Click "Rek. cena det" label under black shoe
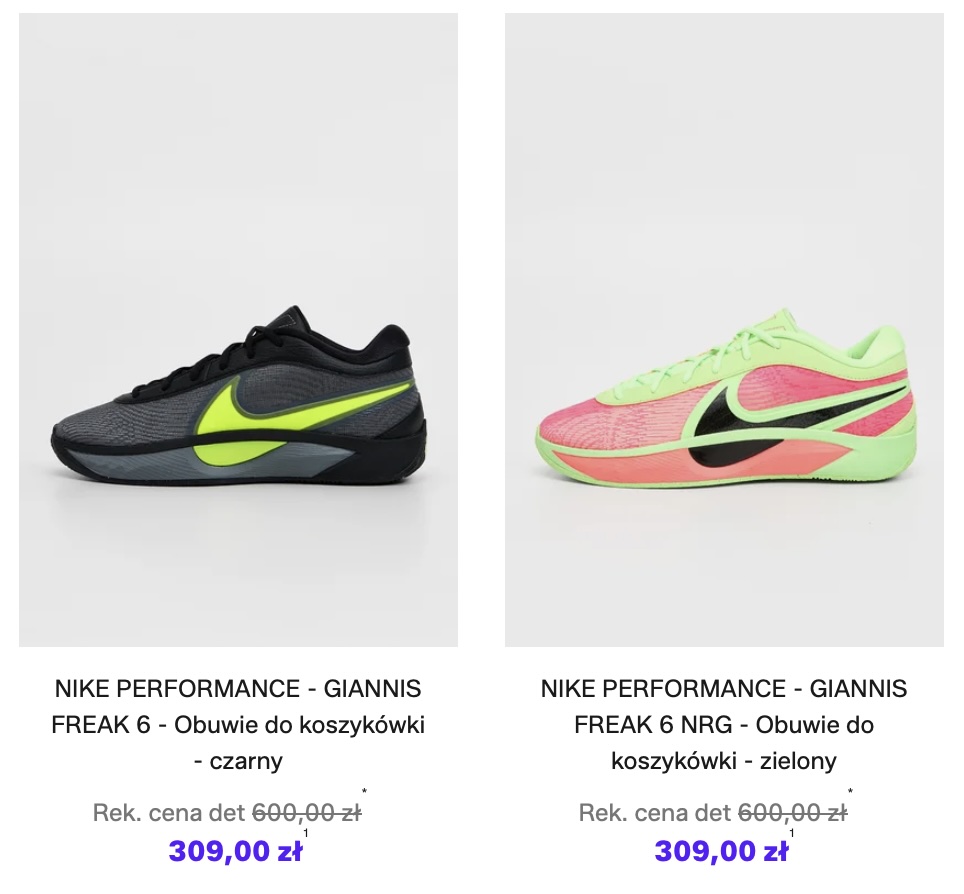The height and width of the screenshot is (894, 964). pos(168,813)
